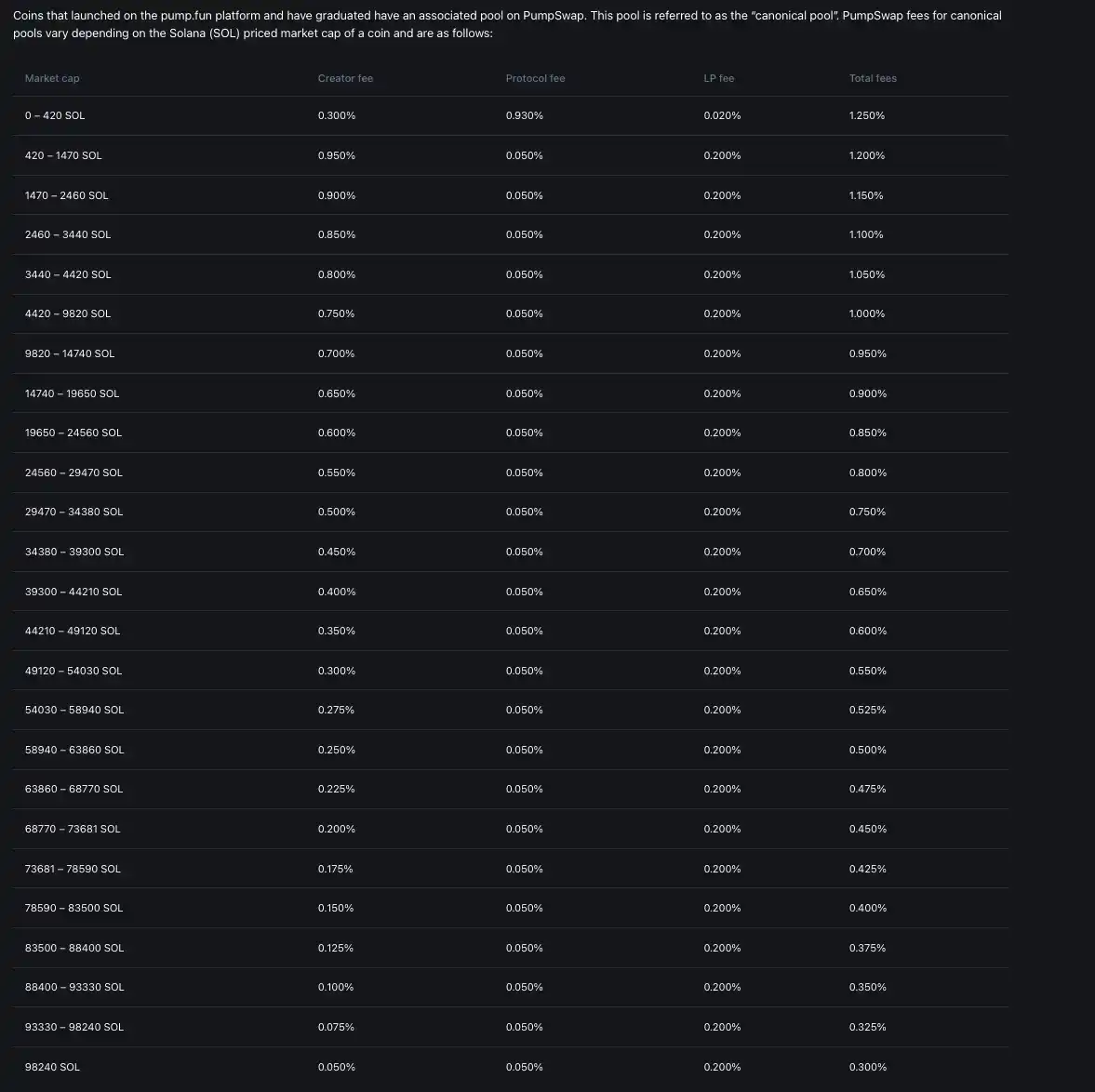The height and width of the screenshot is (1092, 1095).
Task: Click the LP fee column header
Action: tap(718, 78)
